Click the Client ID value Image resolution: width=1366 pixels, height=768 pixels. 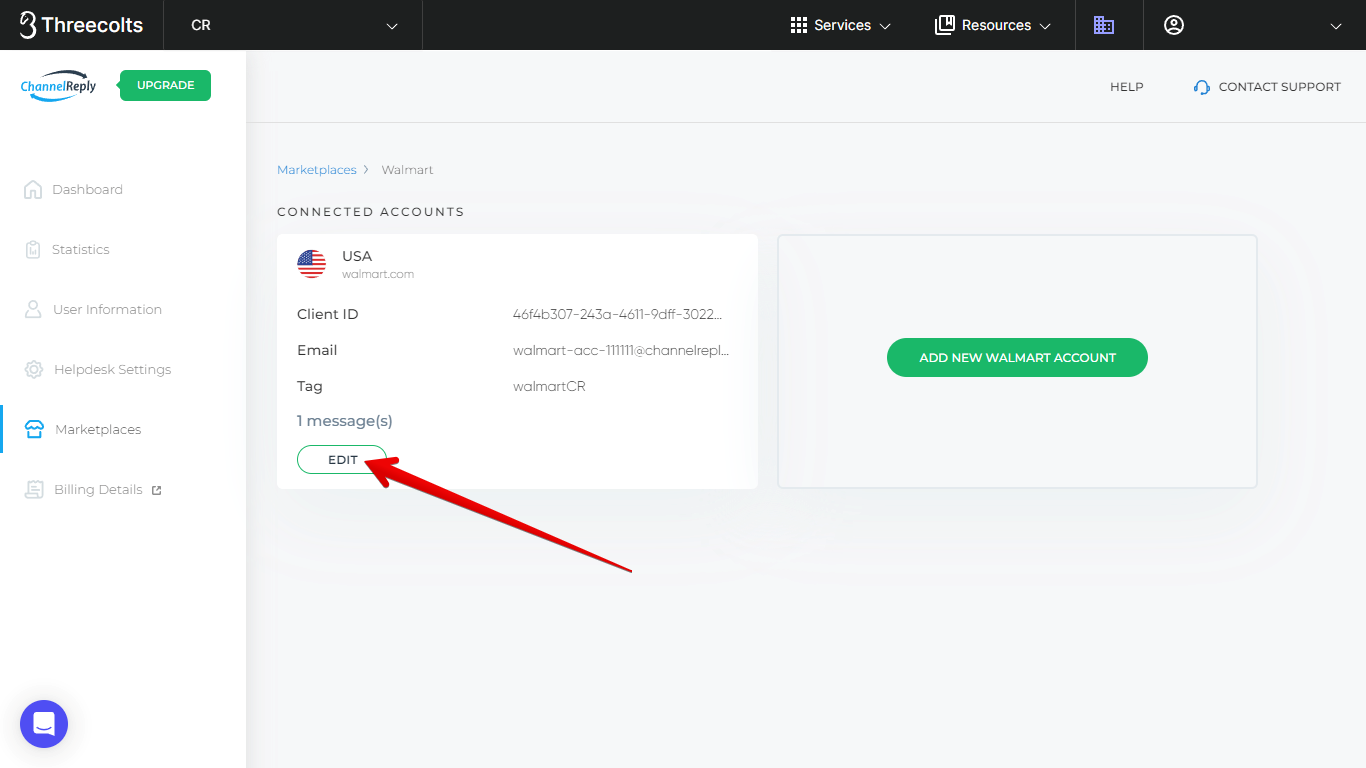(617, 314)
